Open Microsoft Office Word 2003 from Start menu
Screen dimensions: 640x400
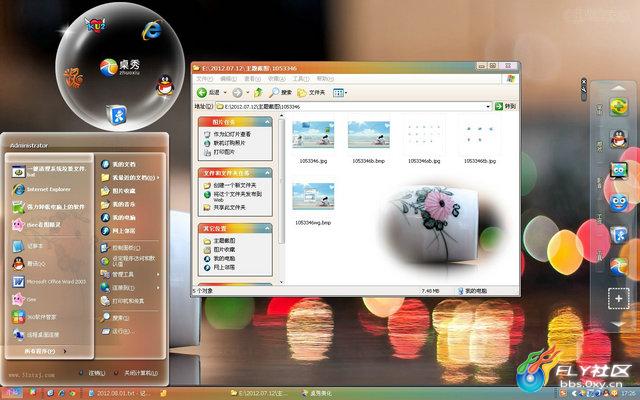click(48, 282)
